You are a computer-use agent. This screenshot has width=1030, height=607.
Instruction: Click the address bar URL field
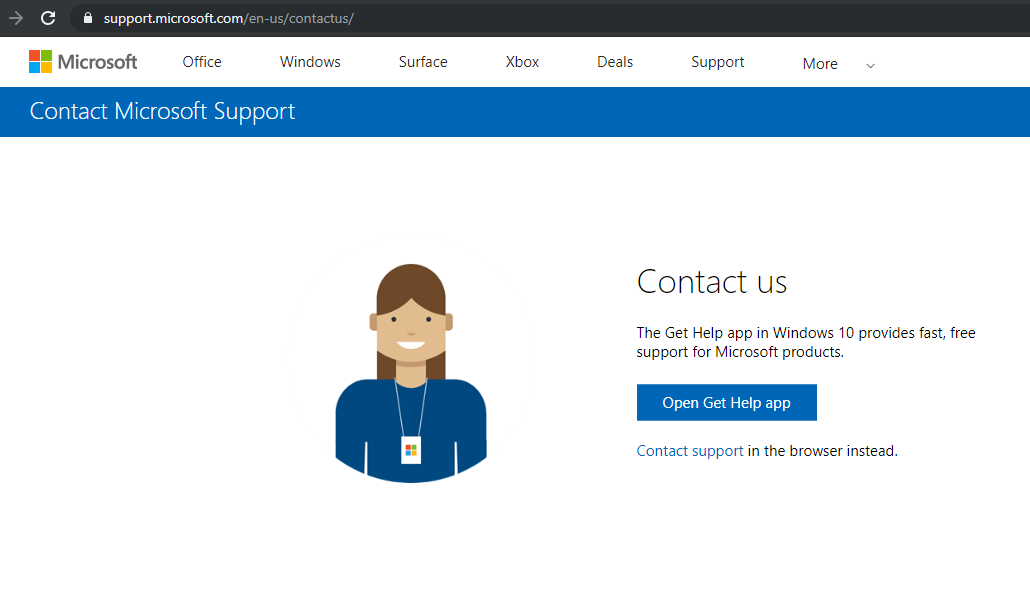tap(552, 18)
